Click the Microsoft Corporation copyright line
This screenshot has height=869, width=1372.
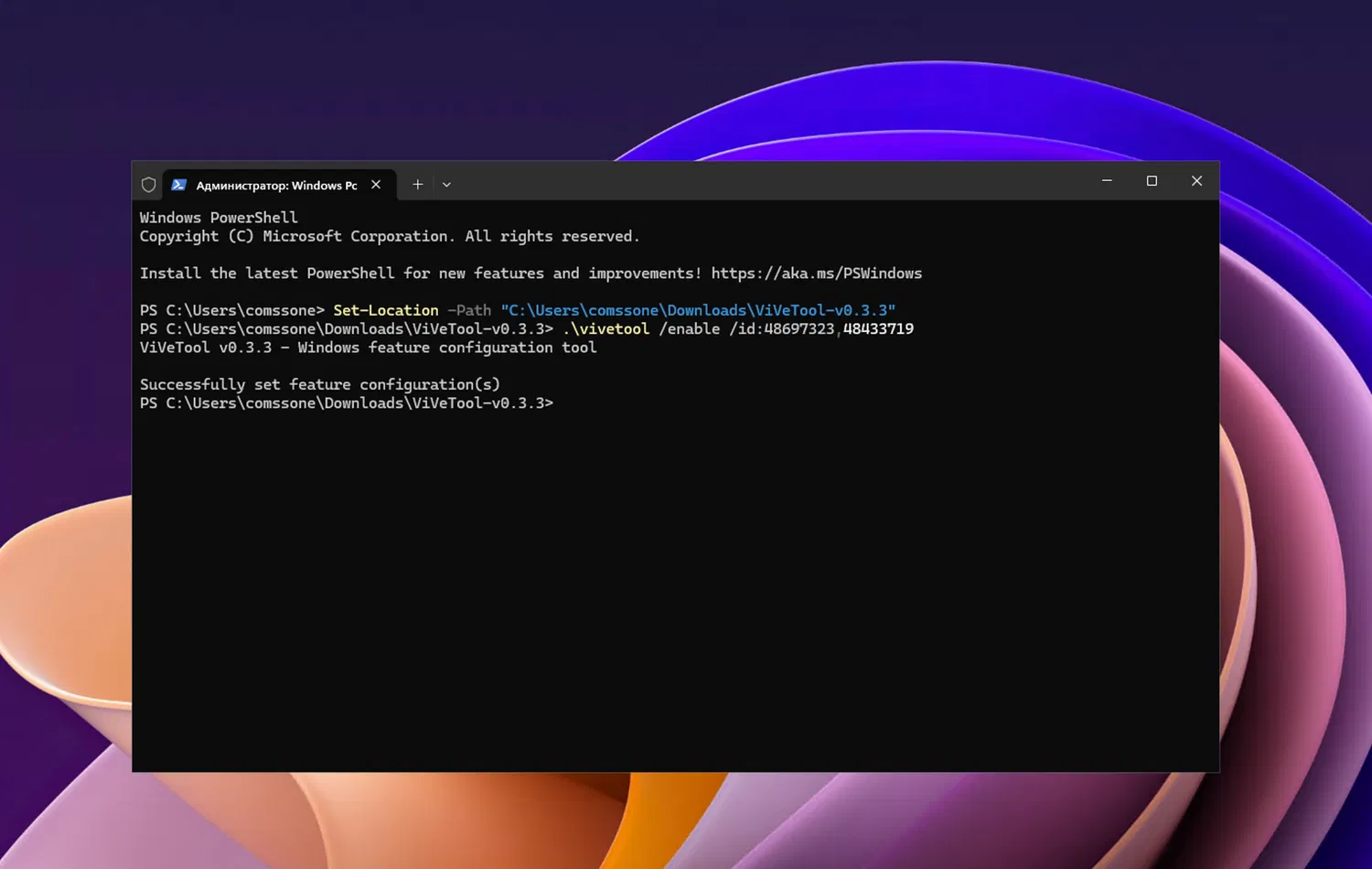[390, 236]
